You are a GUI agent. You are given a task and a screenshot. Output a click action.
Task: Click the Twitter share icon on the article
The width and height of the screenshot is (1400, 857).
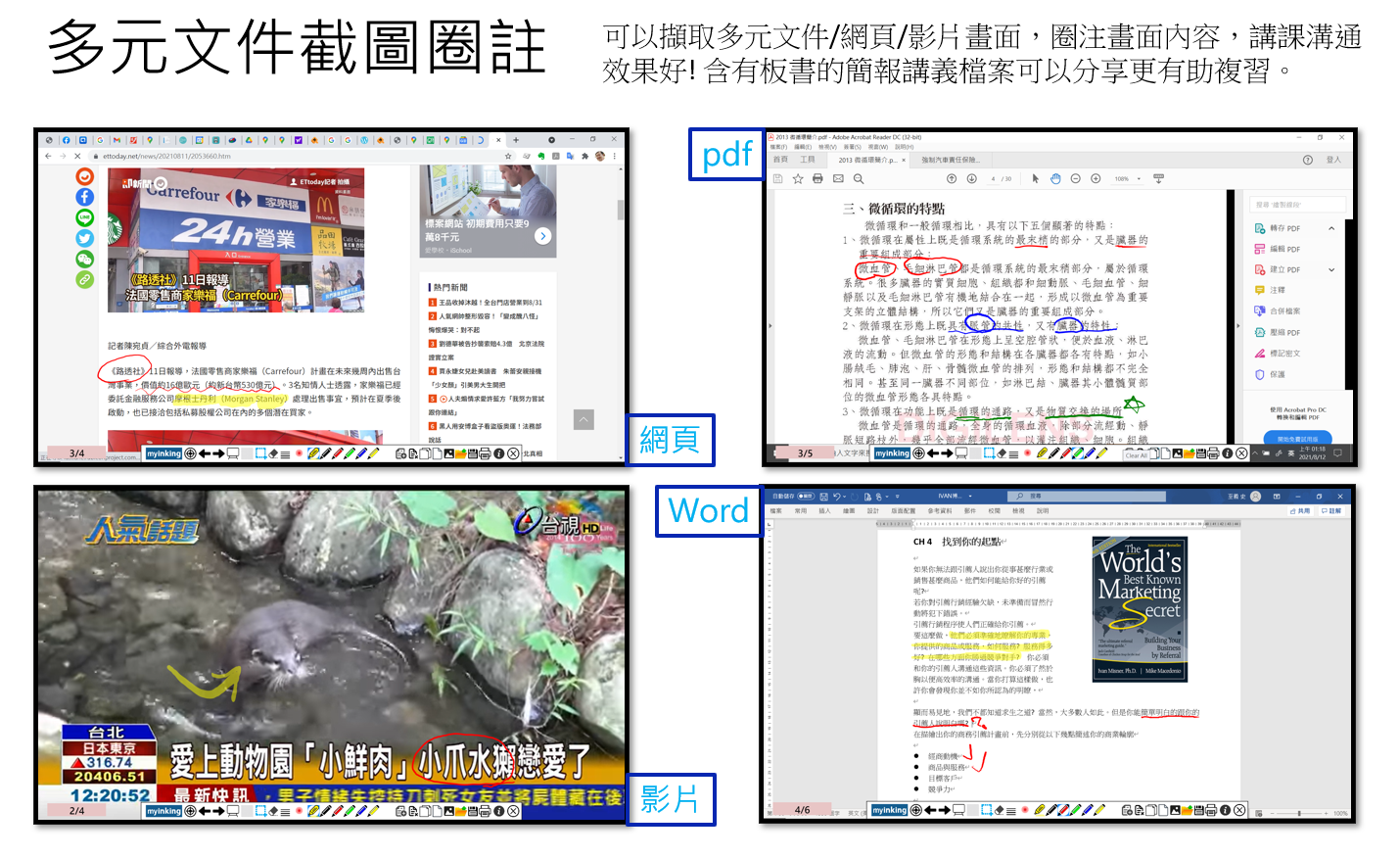coord(85,238)
